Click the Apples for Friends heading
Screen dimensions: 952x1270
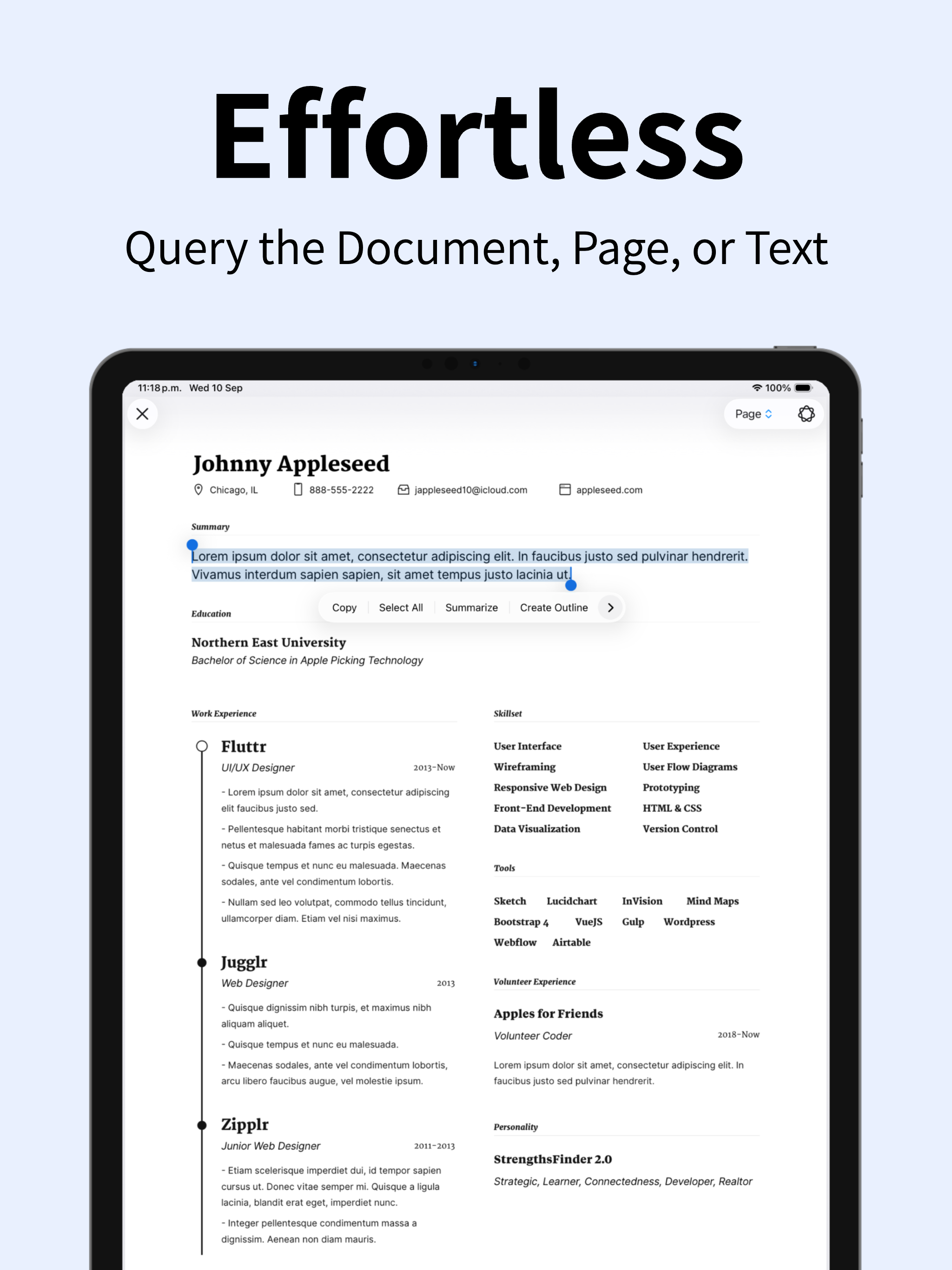(549, 1014)
